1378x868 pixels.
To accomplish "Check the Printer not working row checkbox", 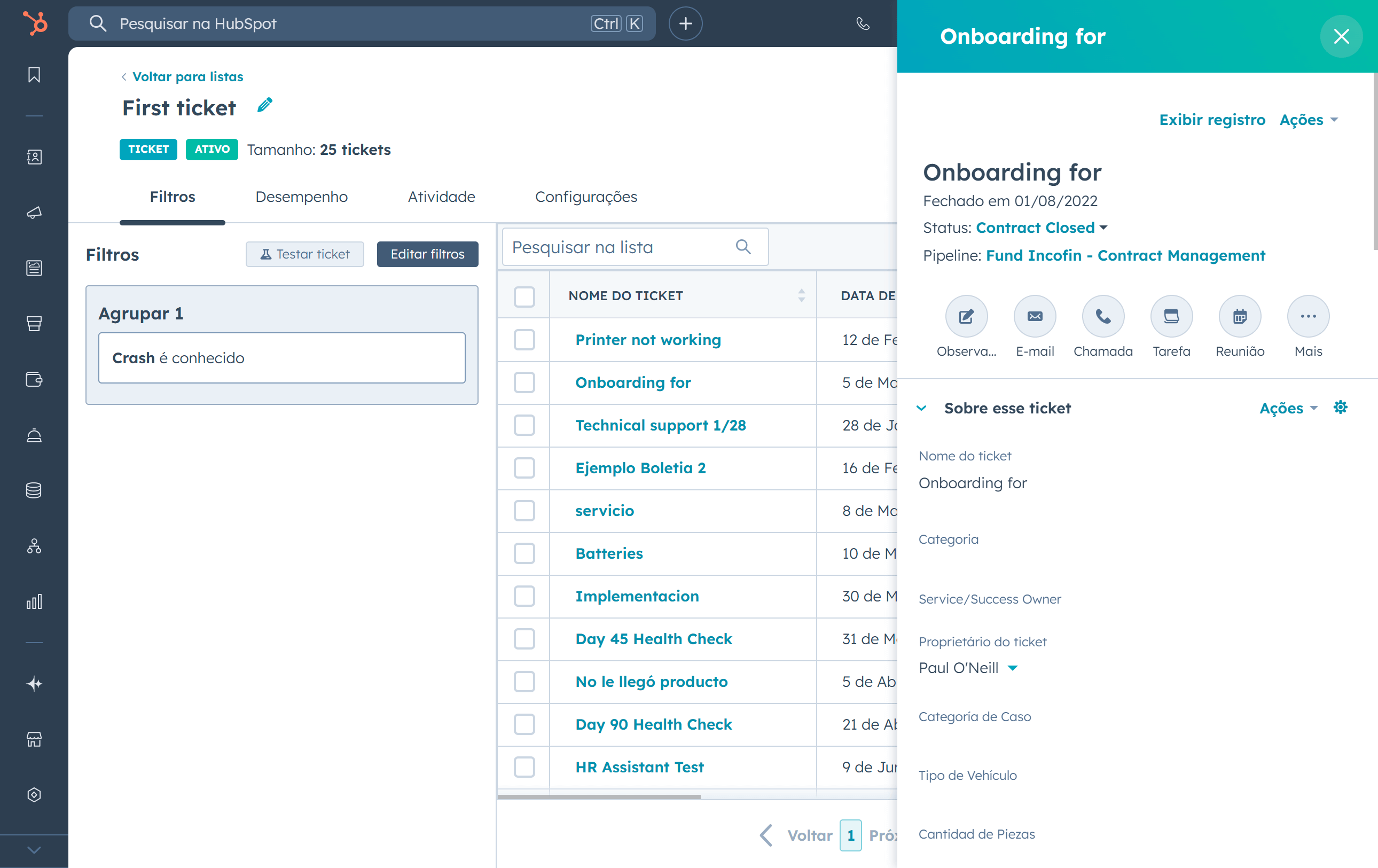I will (x=524, y=340).
